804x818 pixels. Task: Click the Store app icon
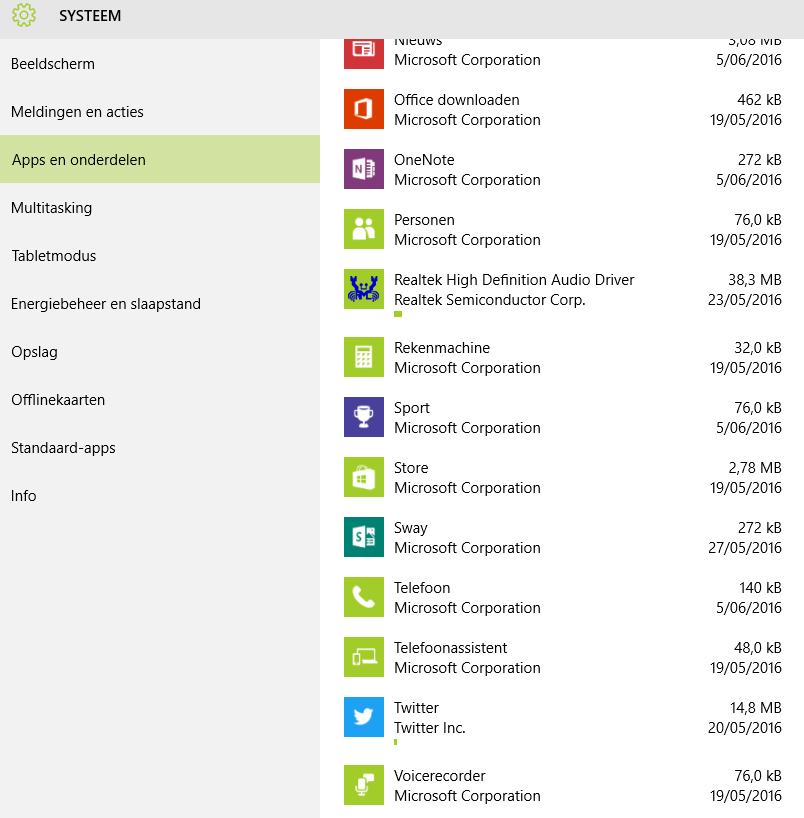[364, 477]
